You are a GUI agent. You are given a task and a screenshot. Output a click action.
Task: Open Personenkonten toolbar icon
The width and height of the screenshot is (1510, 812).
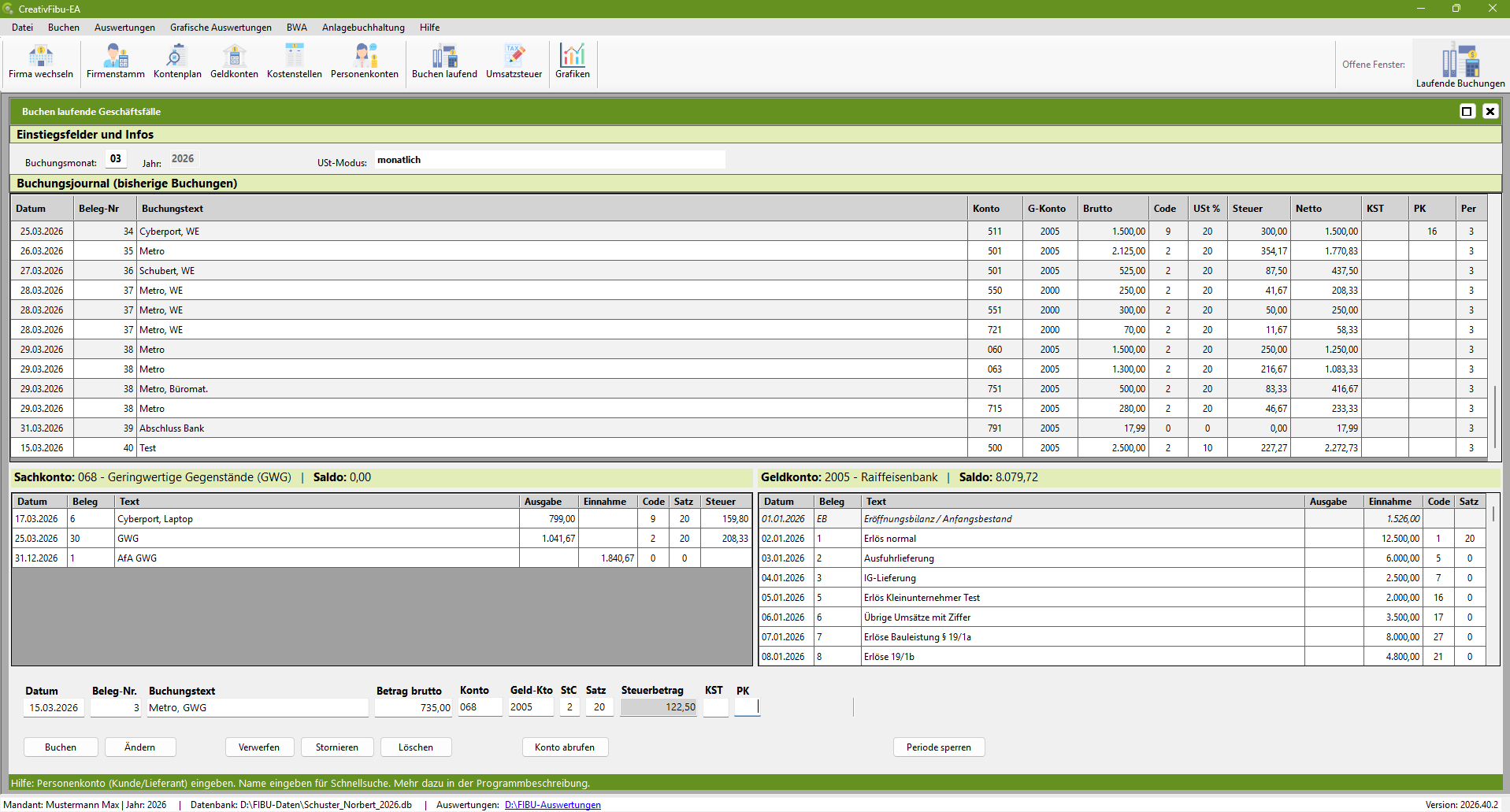pyautogui.click(x=365, y=61)
